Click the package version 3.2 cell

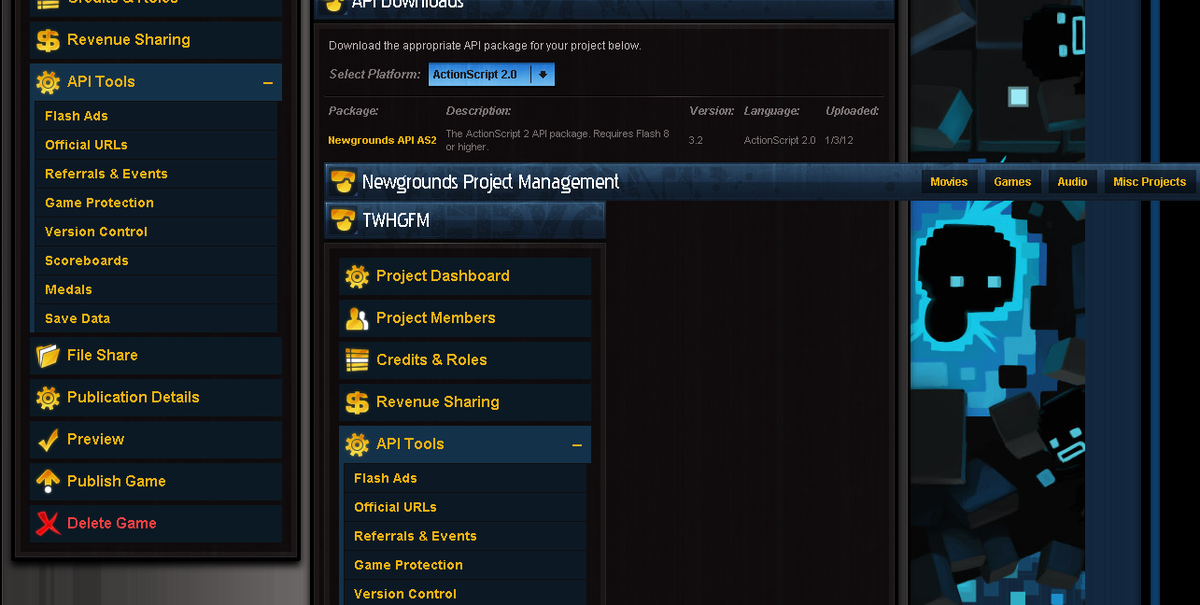pyautogui.click(x=696, y=141)
